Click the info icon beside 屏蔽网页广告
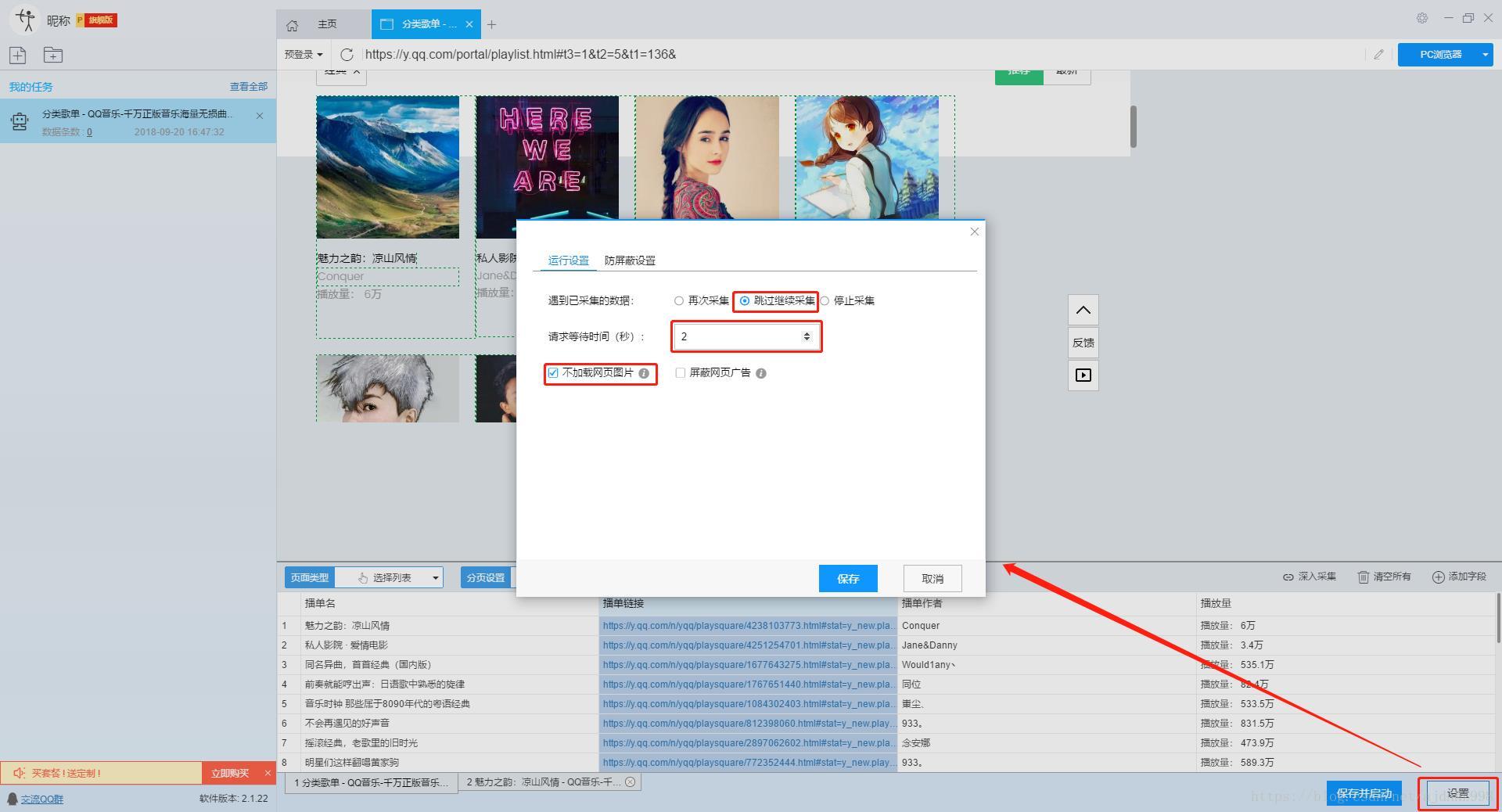 click(x=761, y=373)
